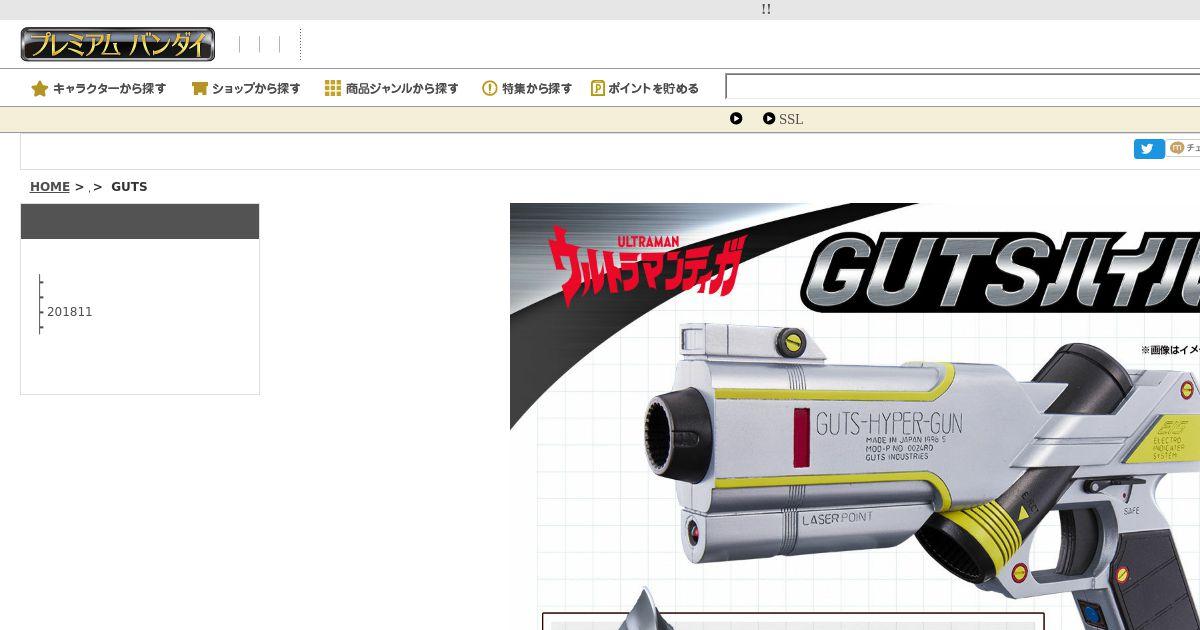This screenshot has height=630, width=1200.
Task: Click the shop cart icon beside ショップから探す
Action: point(200,88)
